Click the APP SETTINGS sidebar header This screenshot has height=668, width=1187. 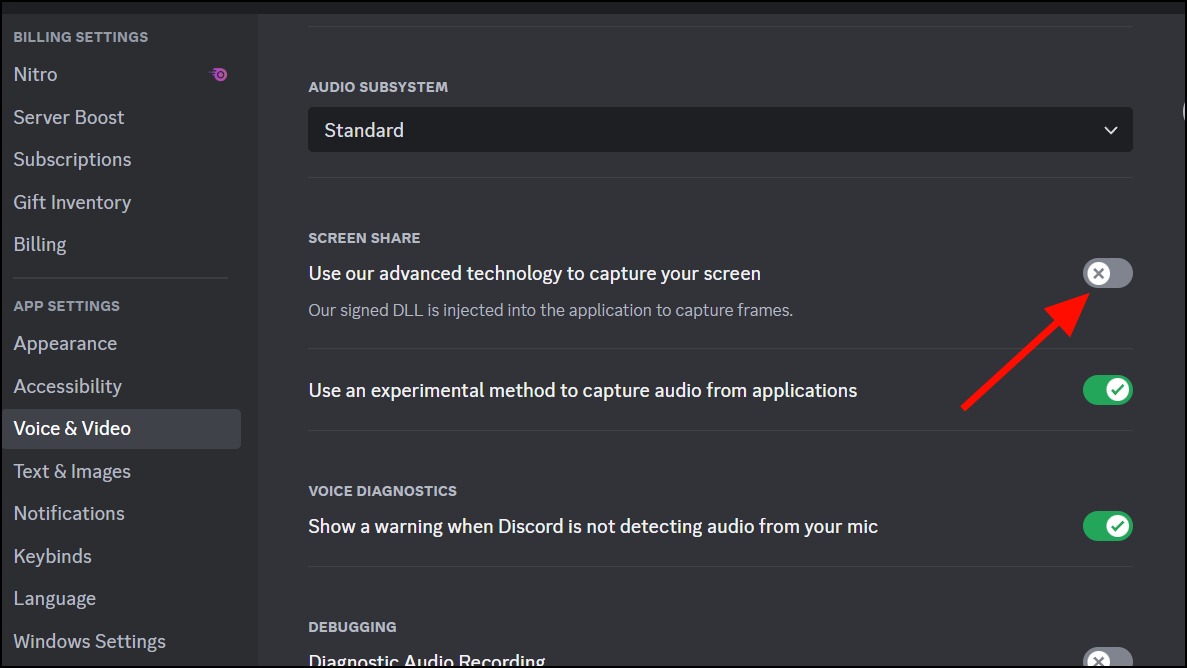click(67, 306)
